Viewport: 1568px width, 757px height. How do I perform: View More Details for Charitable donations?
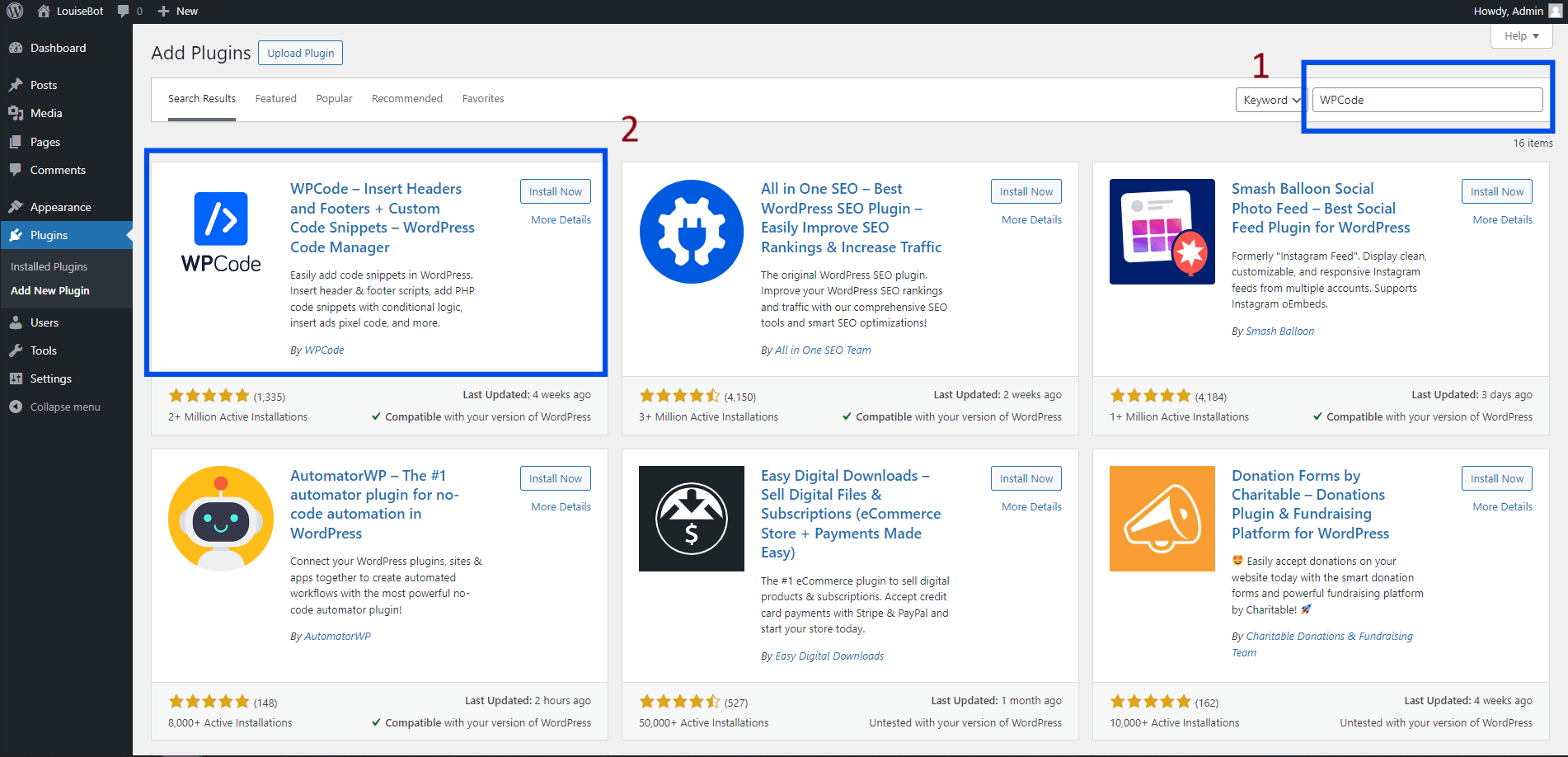pyautogui.click(x=1502, y=507)
